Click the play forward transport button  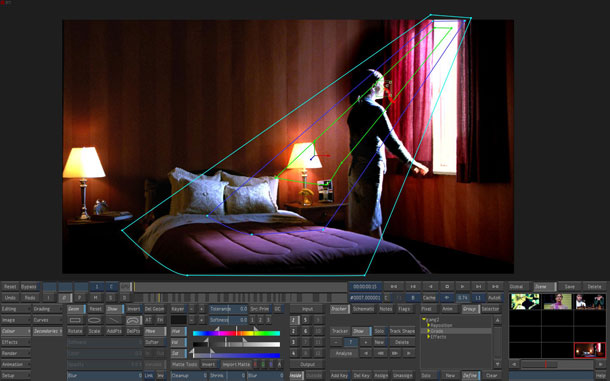(x=462, y=286)
